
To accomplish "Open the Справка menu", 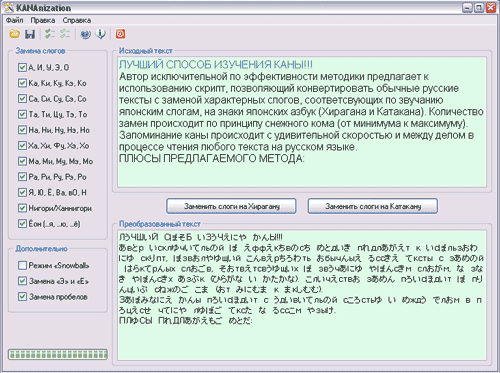I will coord(77,20).
